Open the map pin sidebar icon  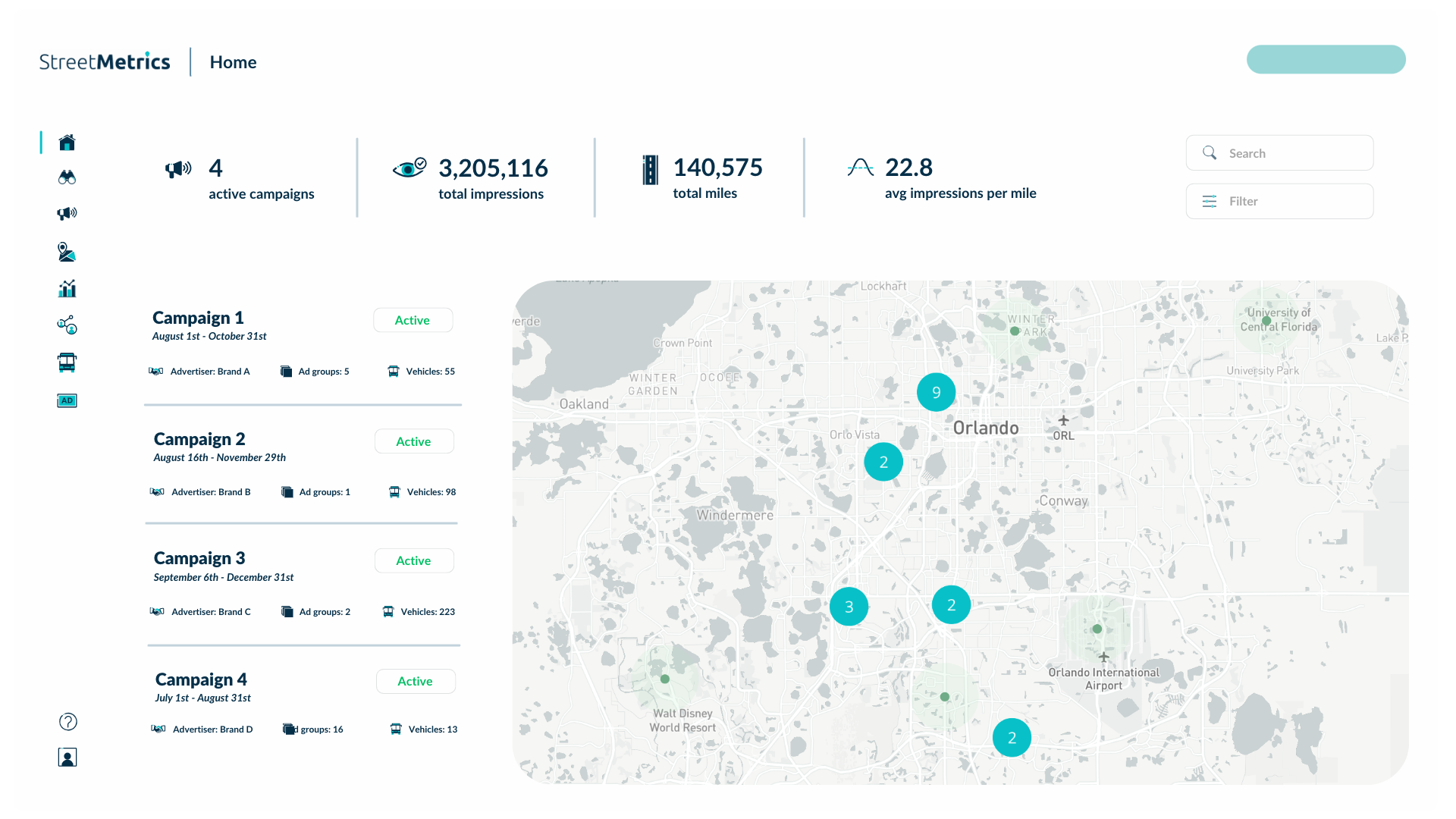point(67,252)
